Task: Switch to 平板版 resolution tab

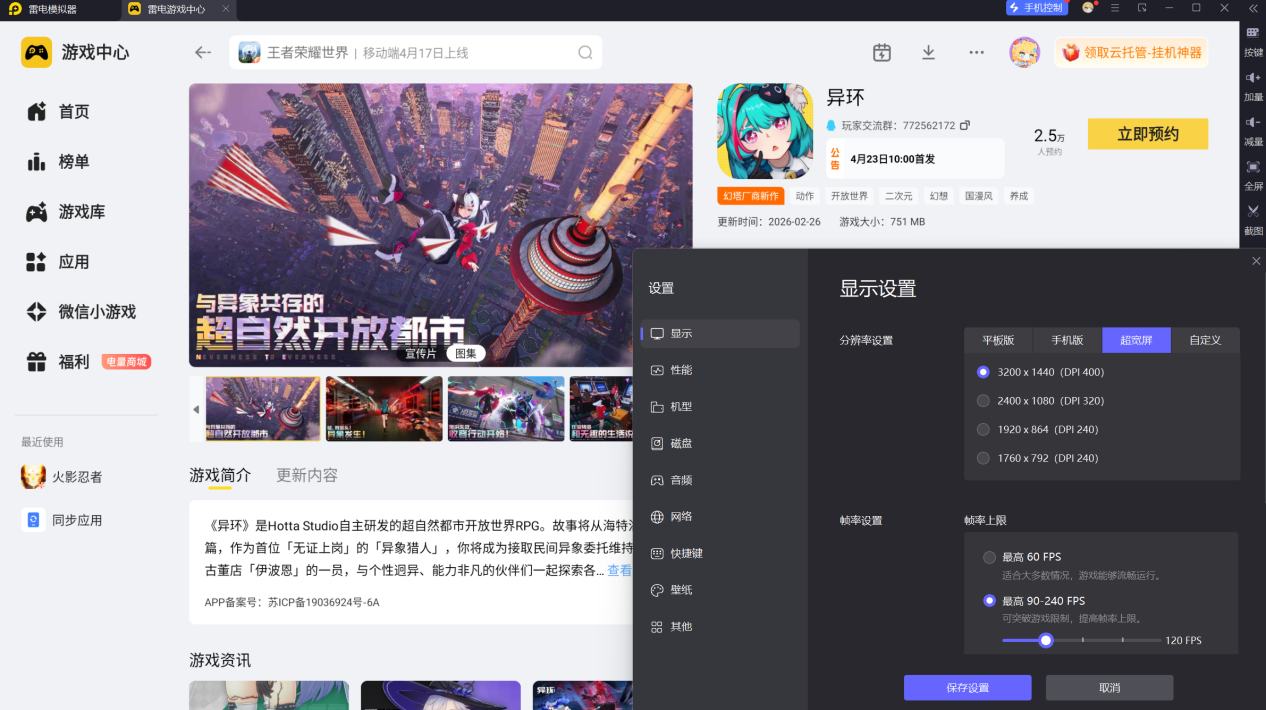Action: point(998,340)
